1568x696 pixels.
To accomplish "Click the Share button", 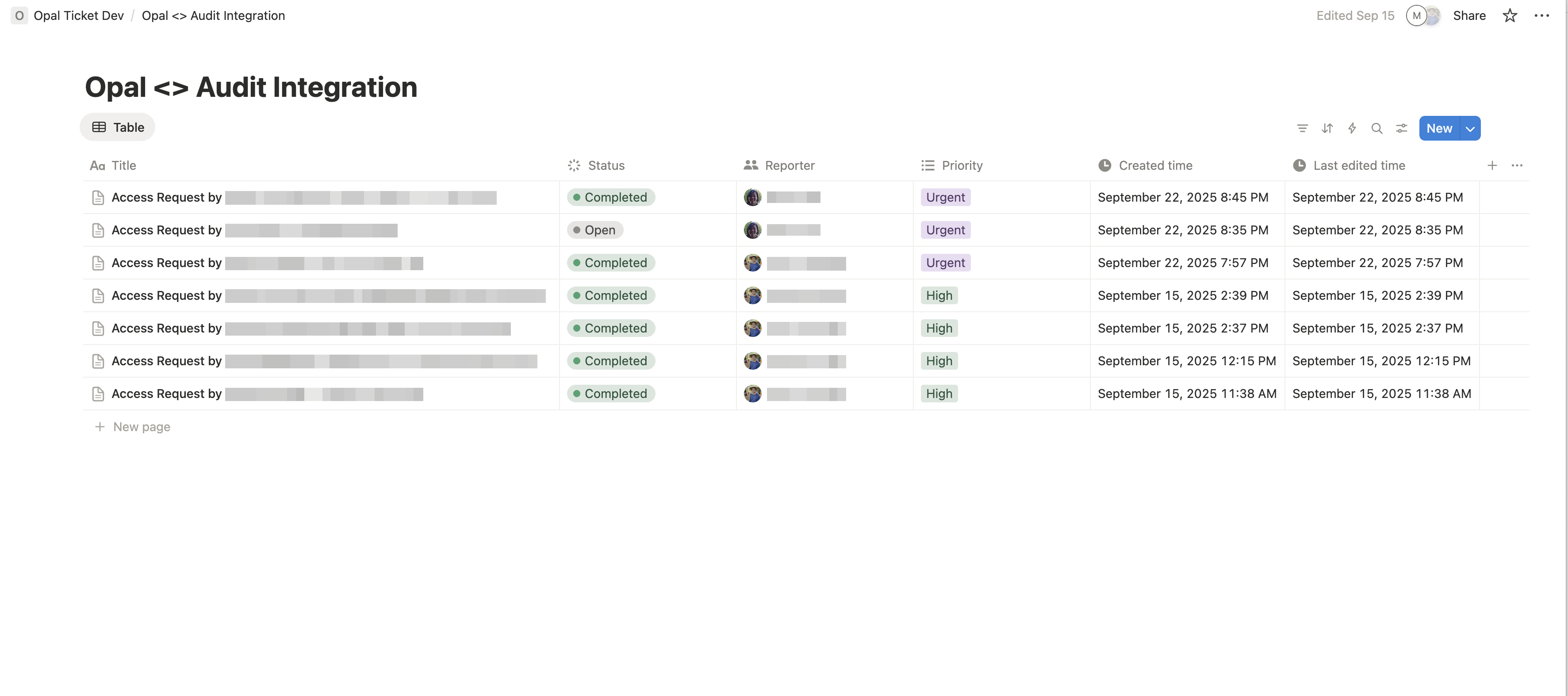I will point(1469,16).
